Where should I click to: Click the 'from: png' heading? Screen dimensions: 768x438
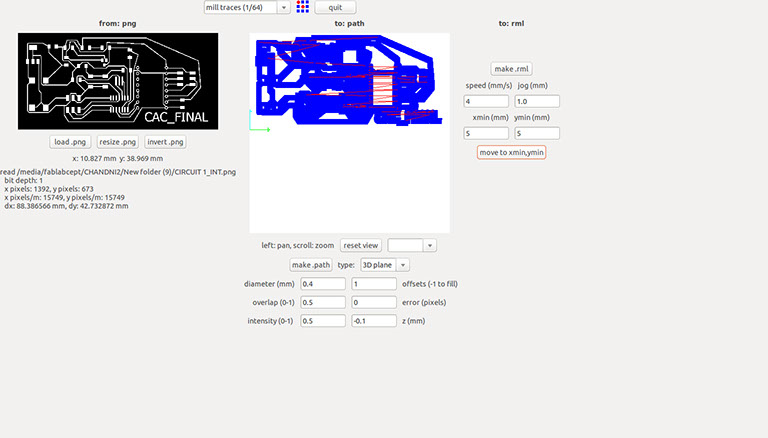click(118, 24)
